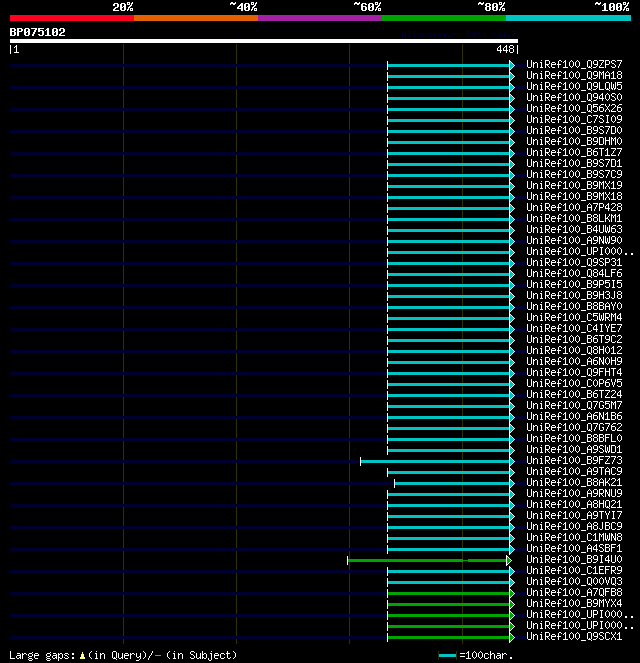
Task: Click the green alignment bar for UniRef100_A7QFB8
Action: click(449, 593)
